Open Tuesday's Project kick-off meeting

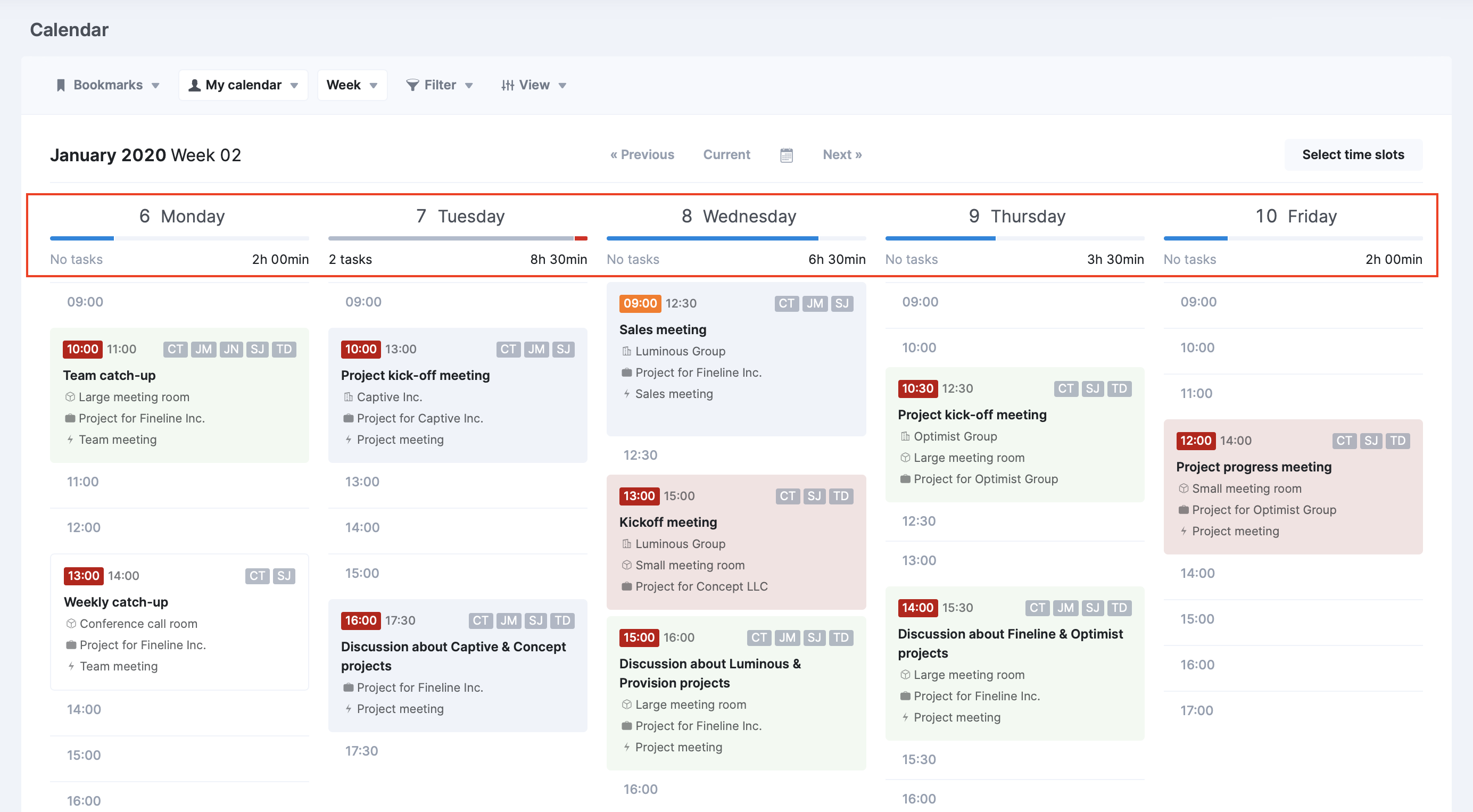[x=458, y=395]
